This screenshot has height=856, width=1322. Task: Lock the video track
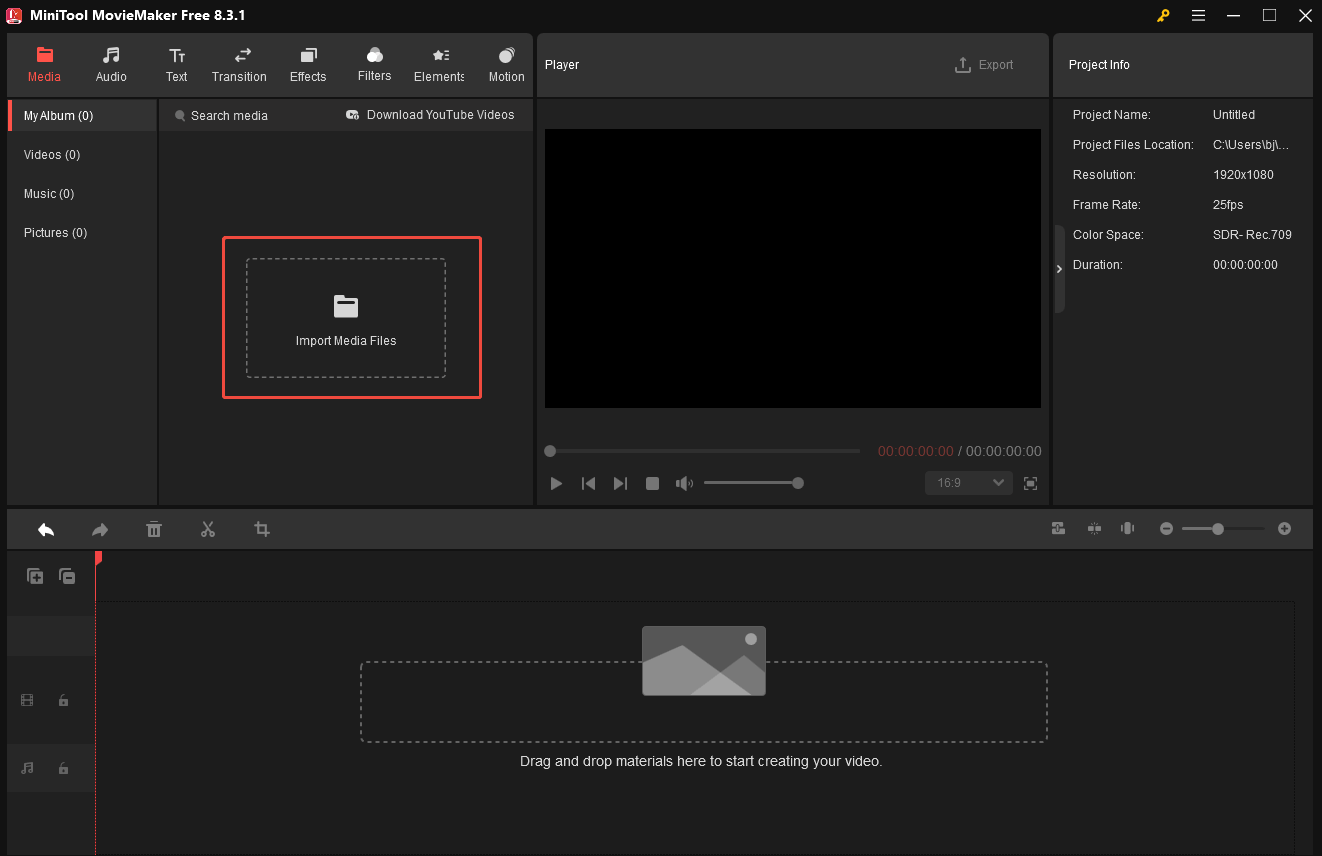[x=63, y=700]
